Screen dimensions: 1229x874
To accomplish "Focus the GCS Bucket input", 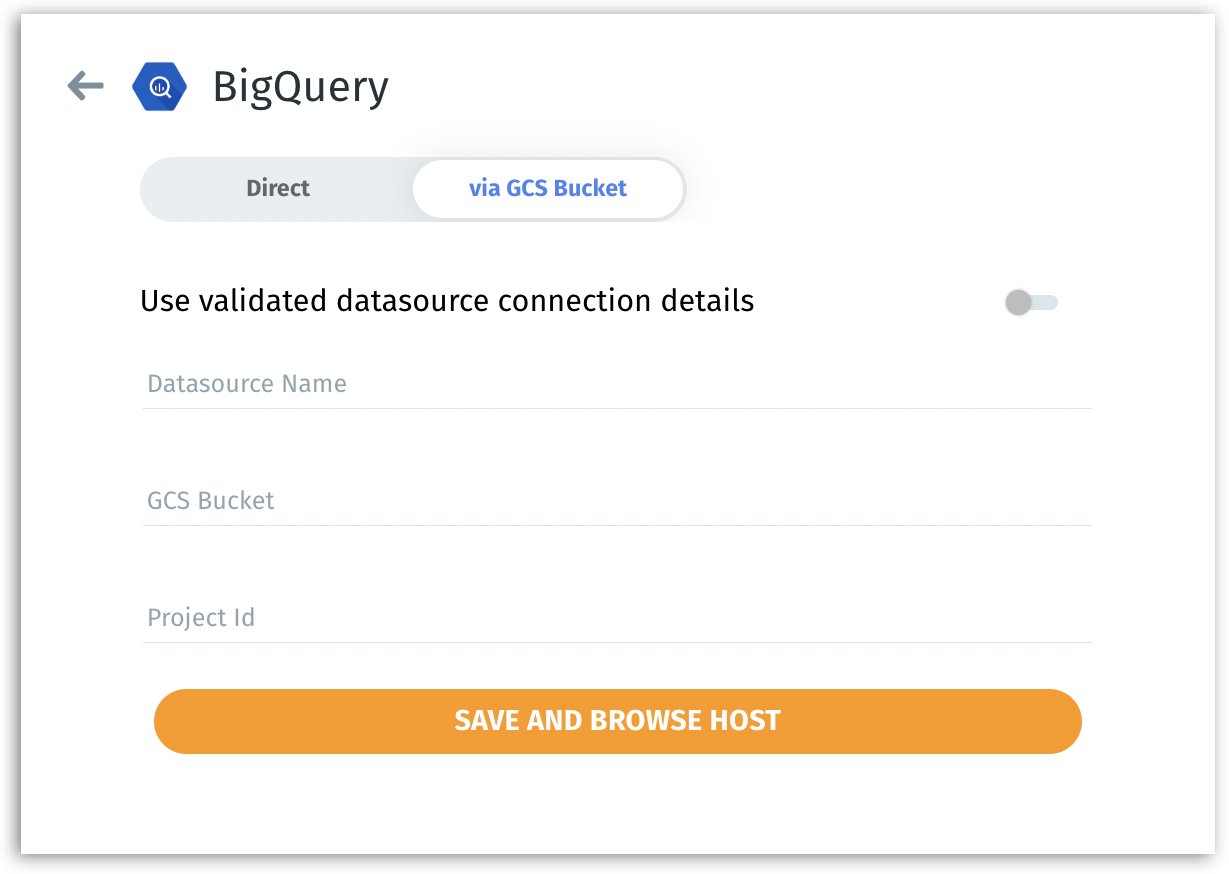I will 617,501.
